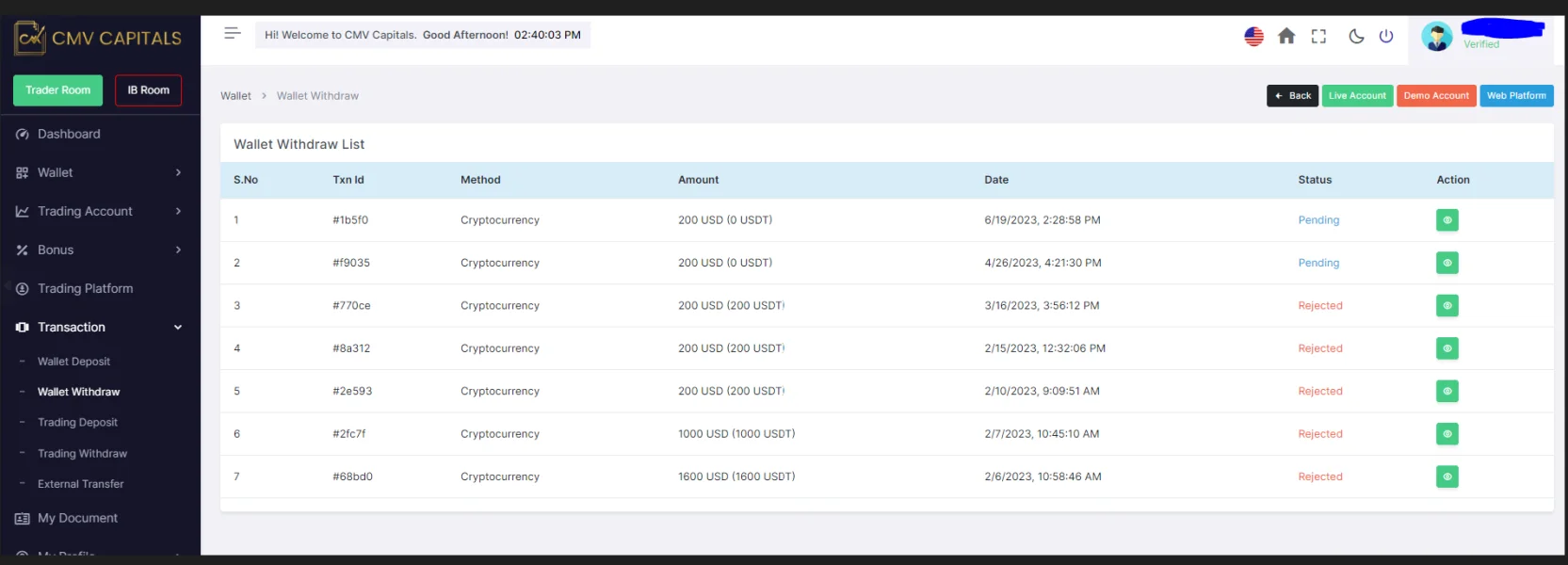The image size is (1568, 565).
Task: Switch to Trader Room
Action: [x=58, y=90]
